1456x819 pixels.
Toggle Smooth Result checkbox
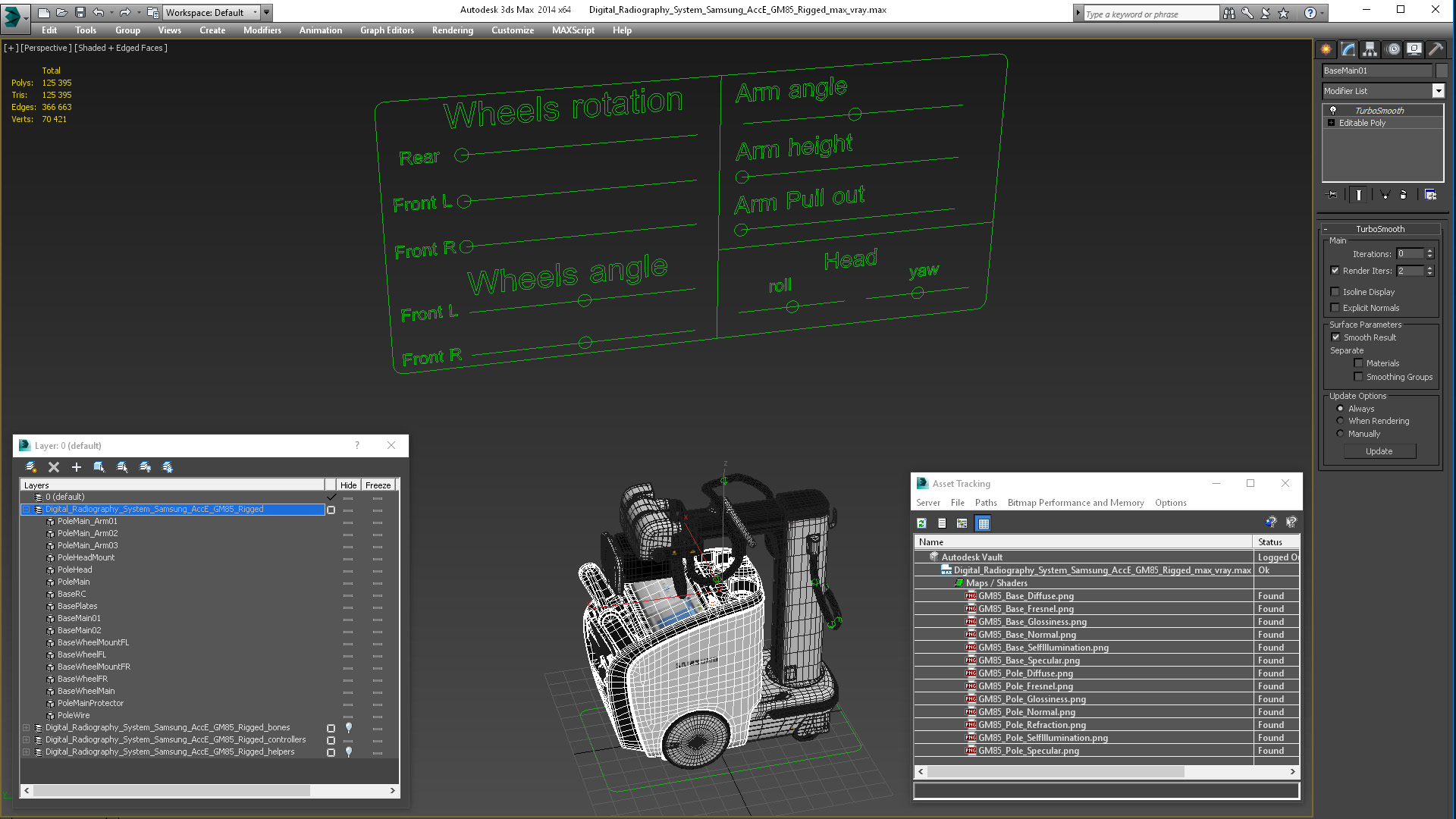coord(1335,337)
